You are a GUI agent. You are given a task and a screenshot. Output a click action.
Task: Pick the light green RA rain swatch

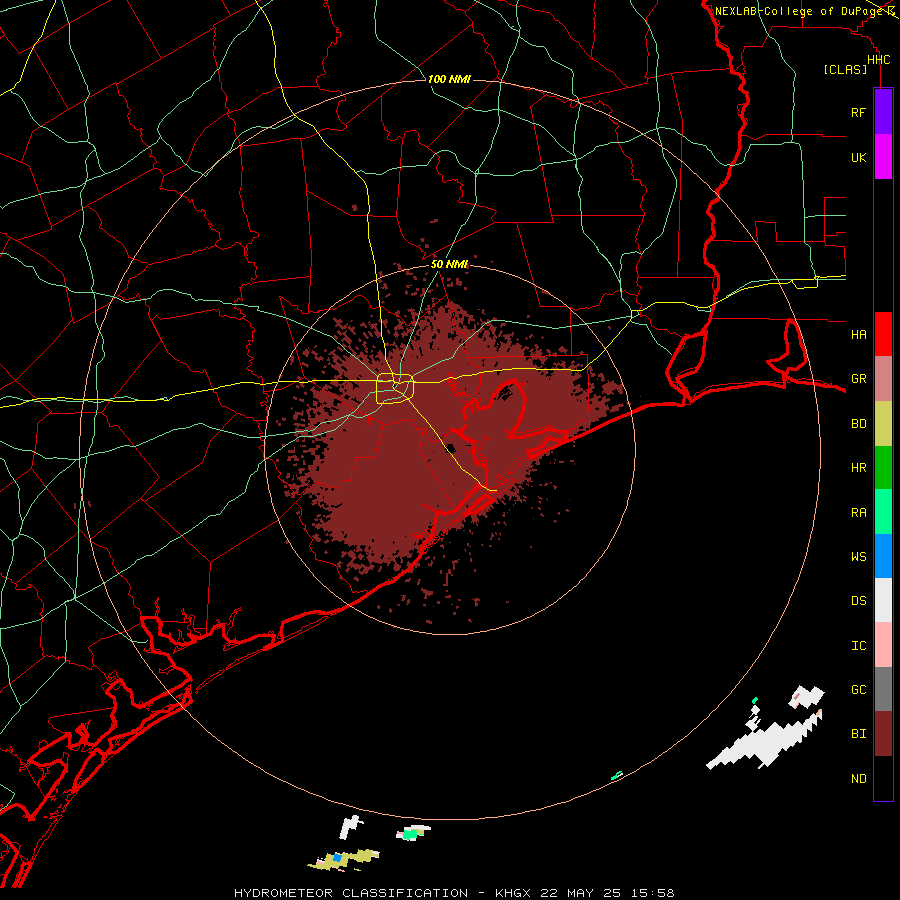point(883,512)
